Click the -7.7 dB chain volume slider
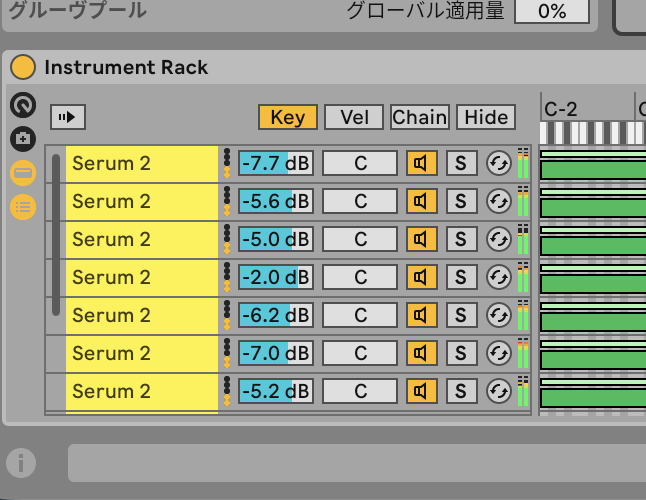Image resolution: width=646 pixels, height=500 pixels. click(276, 164)
